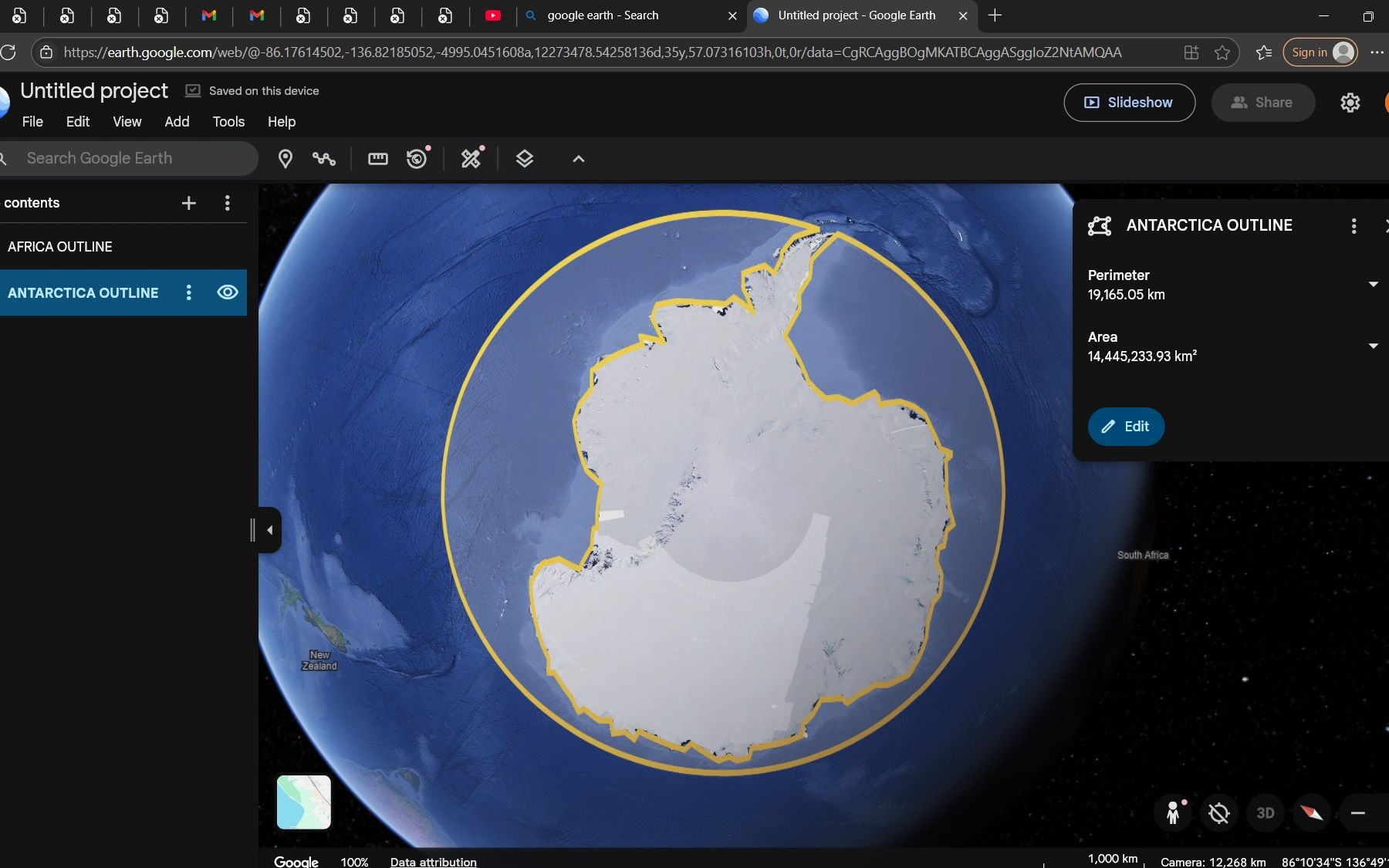The image size is (1389, 868).
Task: Open the Tools menu
Action: 228,122
